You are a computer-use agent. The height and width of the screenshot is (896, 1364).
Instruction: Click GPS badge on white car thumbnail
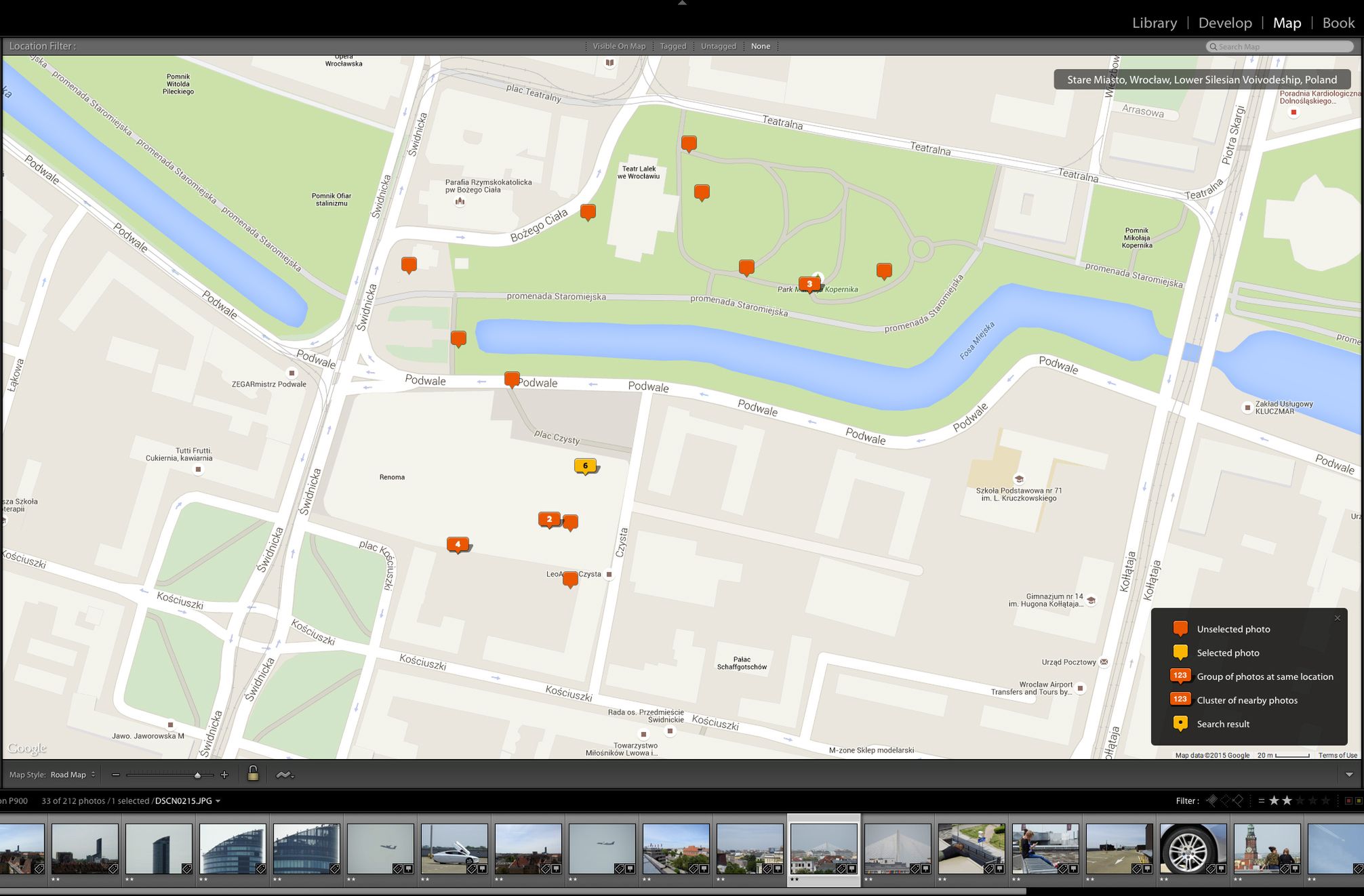482,868
